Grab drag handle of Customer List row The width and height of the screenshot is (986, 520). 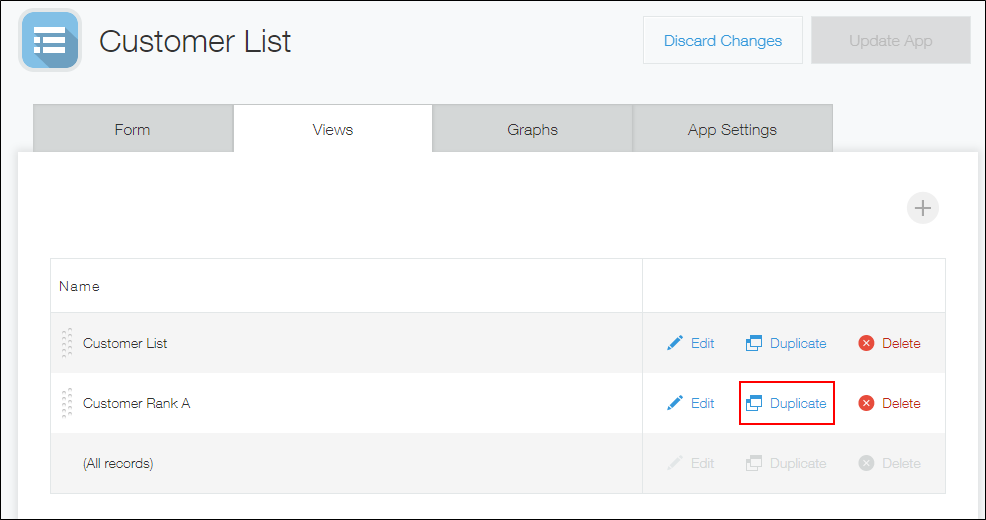coord(67,343)
